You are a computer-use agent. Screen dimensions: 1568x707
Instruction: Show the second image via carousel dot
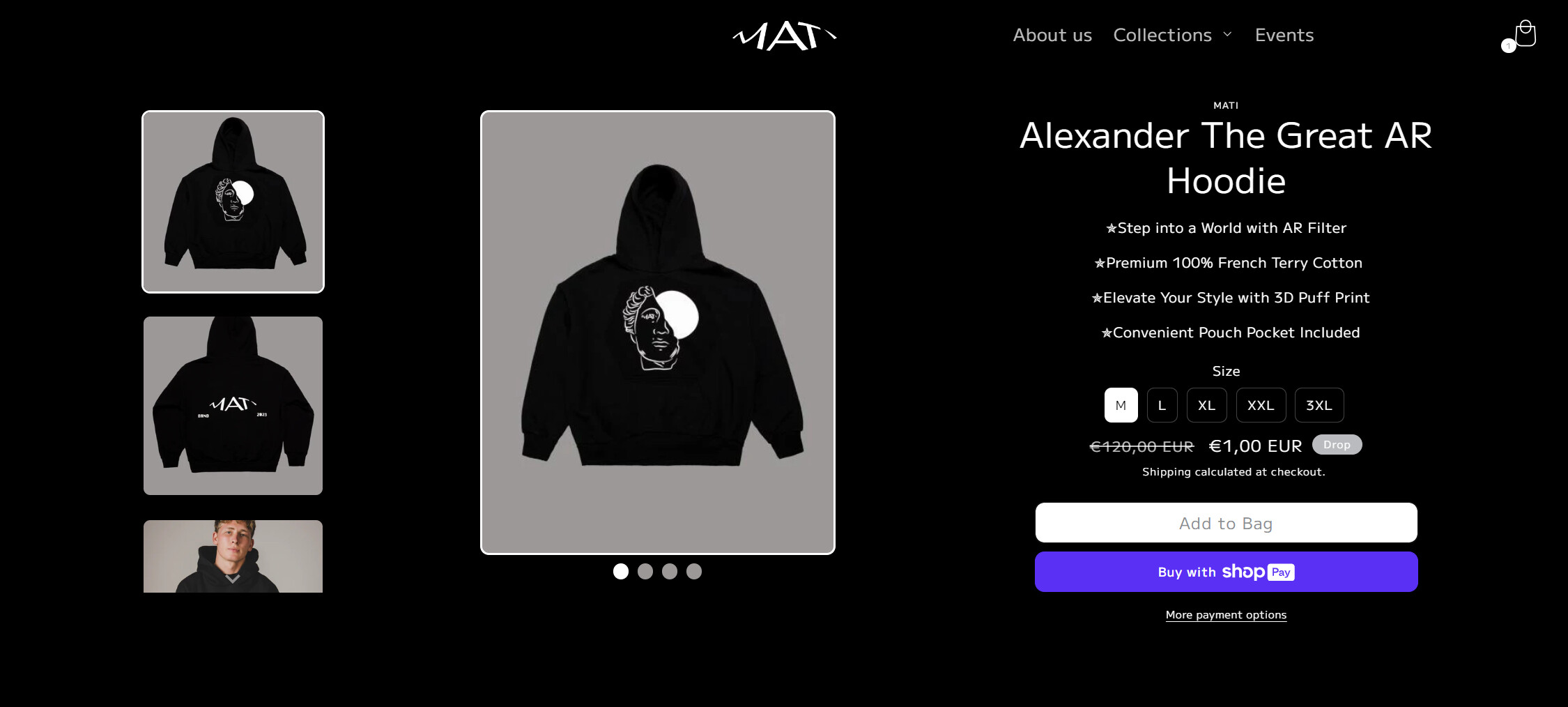tap(645, 572)
